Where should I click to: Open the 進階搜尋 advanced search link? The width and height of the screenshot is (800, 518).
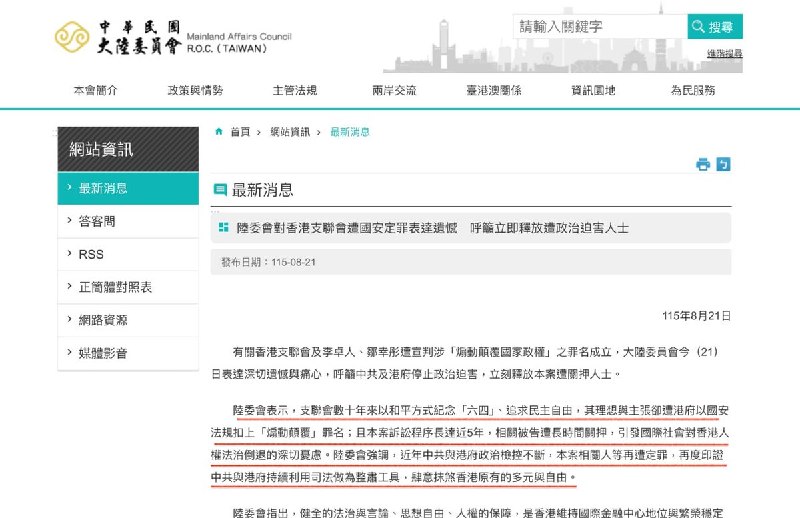[724, 53]
